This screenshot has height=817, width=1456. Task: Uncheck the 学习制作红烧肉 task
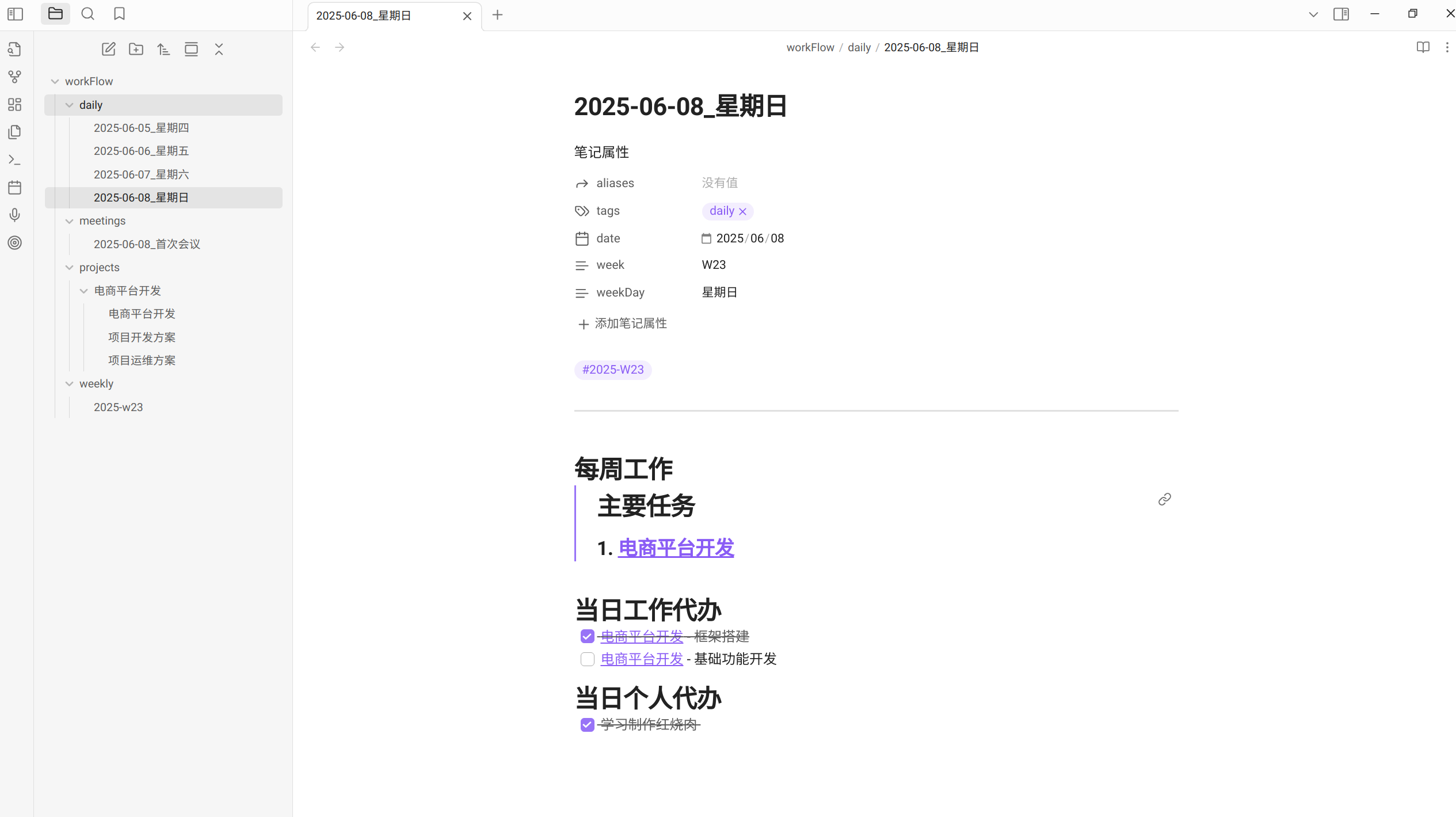click(x=587, y=724)
